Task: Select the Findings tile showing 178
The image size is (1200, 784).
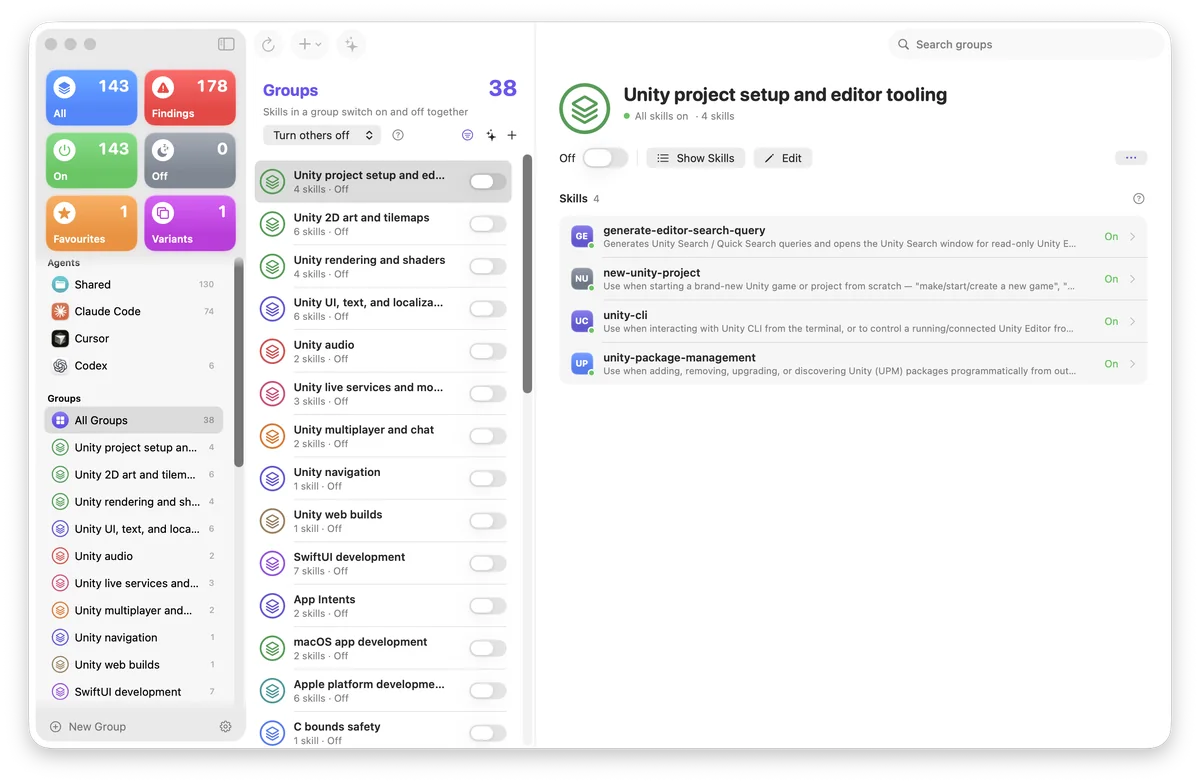Action: (190, 98)
